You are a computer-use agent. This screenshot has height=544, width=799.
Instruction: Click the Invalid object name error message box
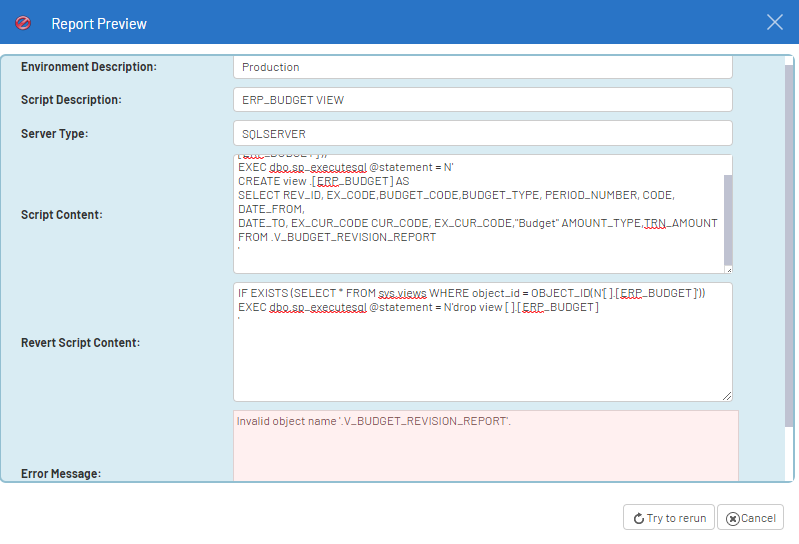[486, 445]
